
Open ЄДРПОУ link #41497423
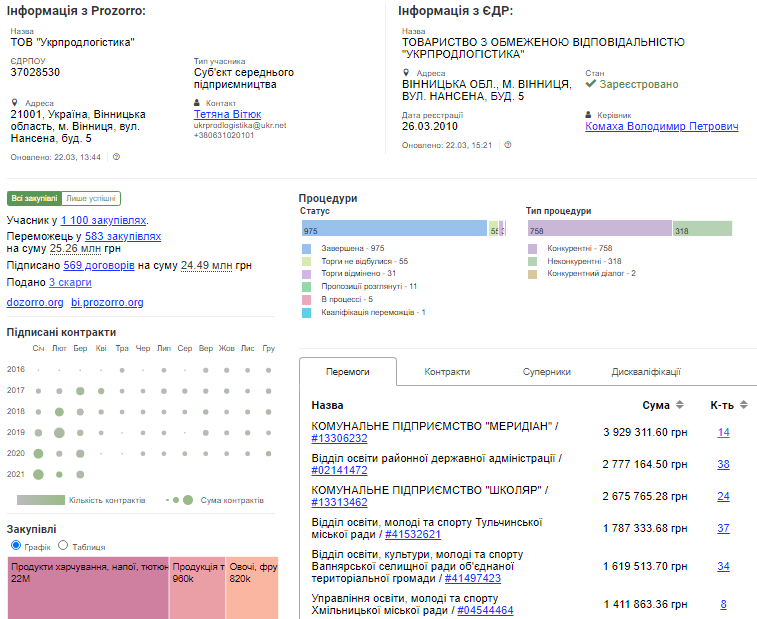[473, 578]
